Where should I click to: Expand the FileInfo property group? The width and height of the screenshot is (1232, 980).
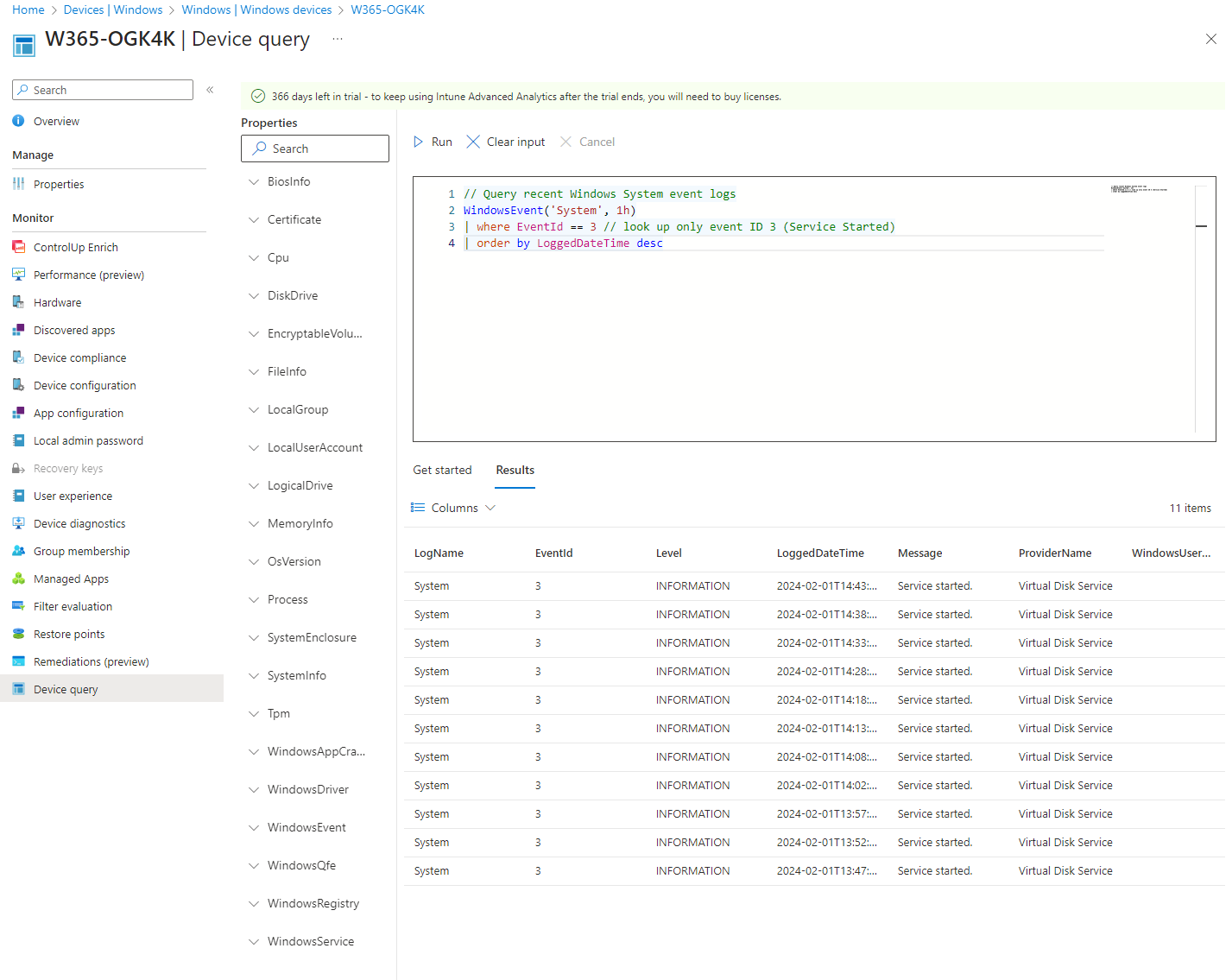coord(254,371)
